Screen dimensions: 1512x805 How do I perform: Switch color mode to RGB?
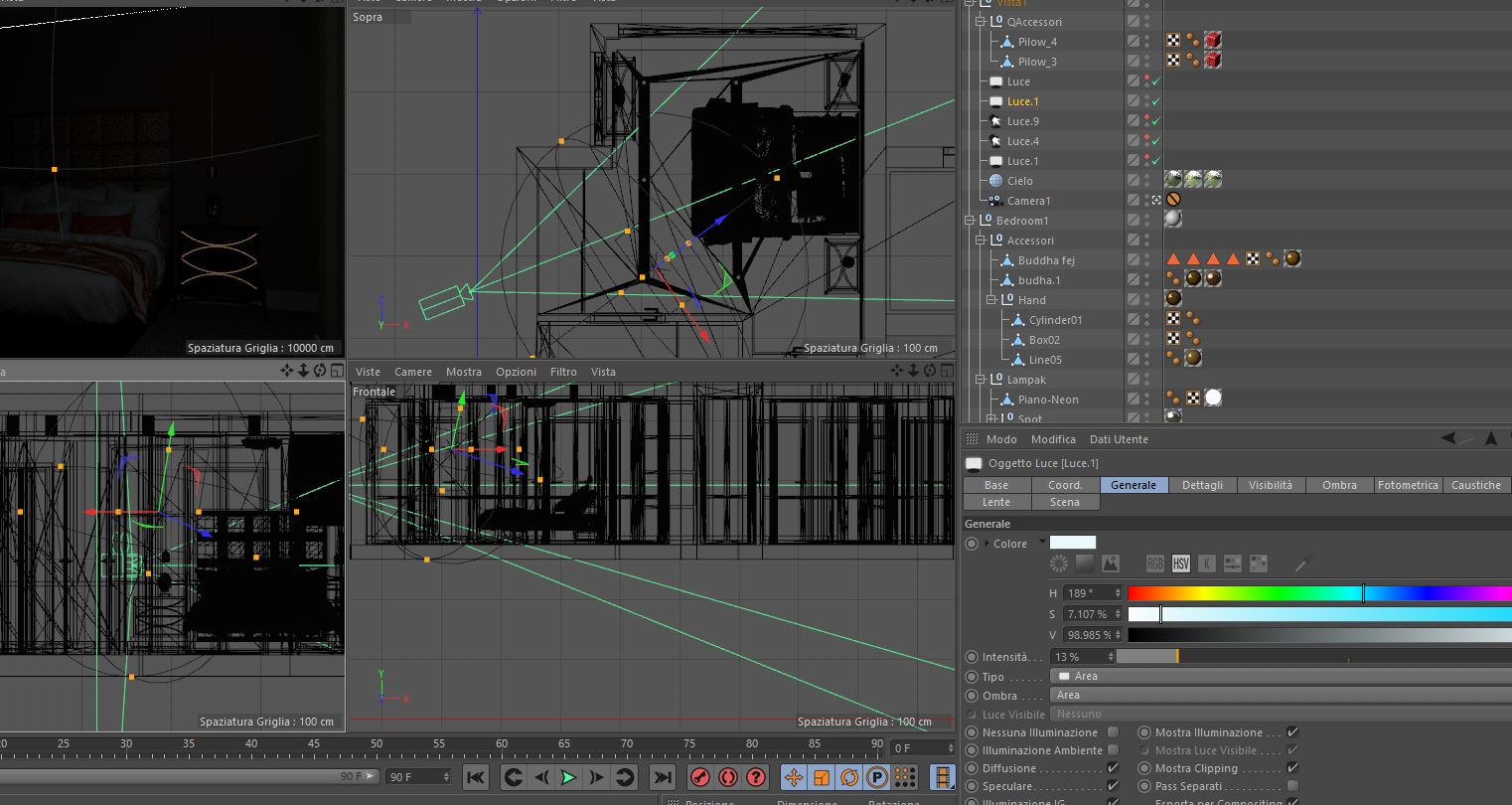[1154, 563]
